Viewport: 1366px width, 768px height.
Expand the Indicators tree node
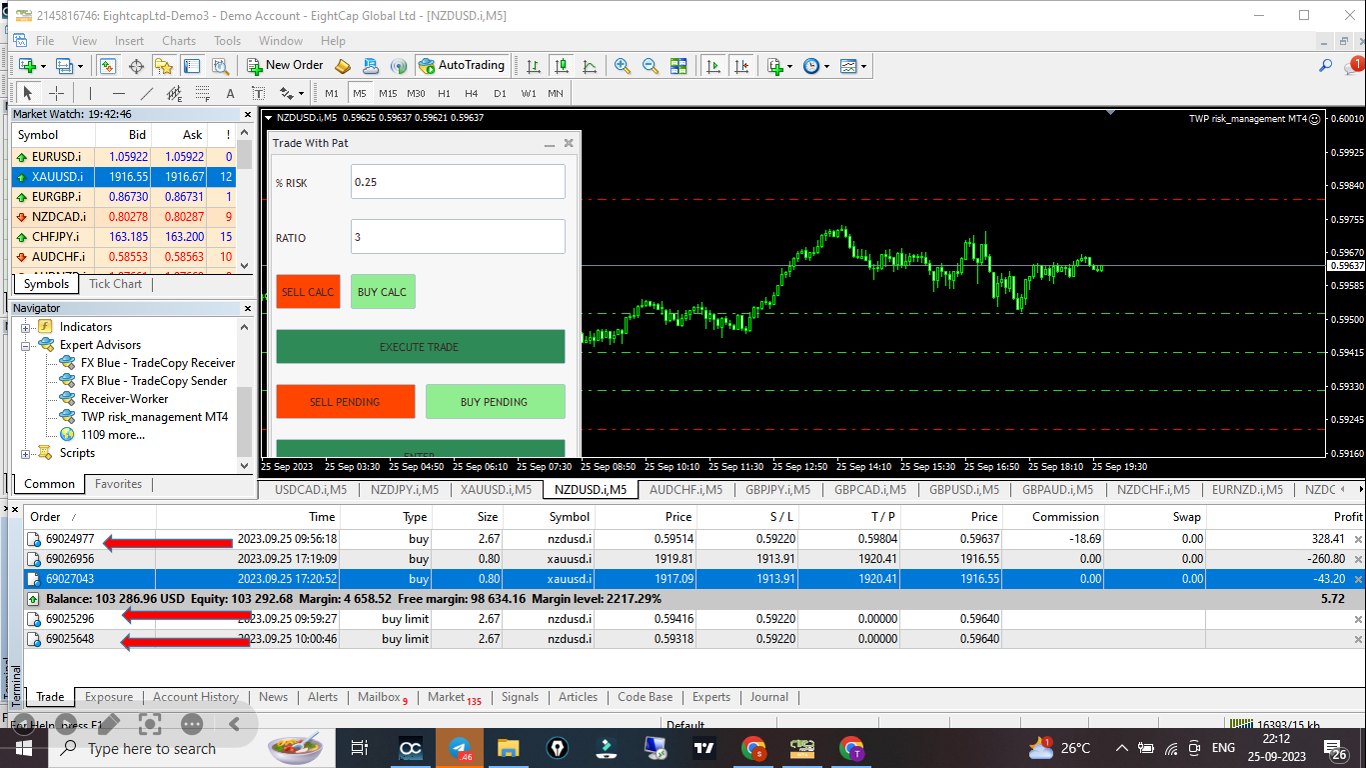click(26, 327)
